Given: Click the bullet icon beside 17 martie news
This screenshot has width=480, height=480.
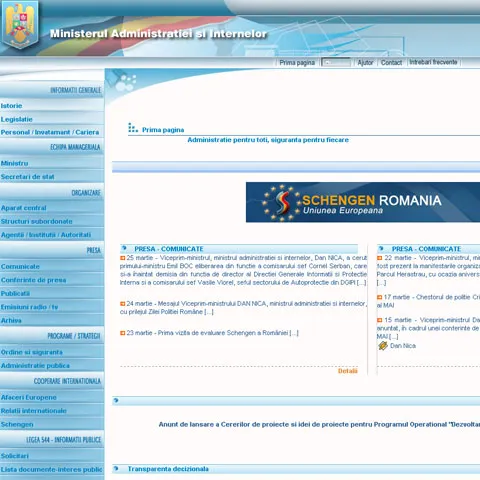Looking at the screenshot, I should 379,297.
